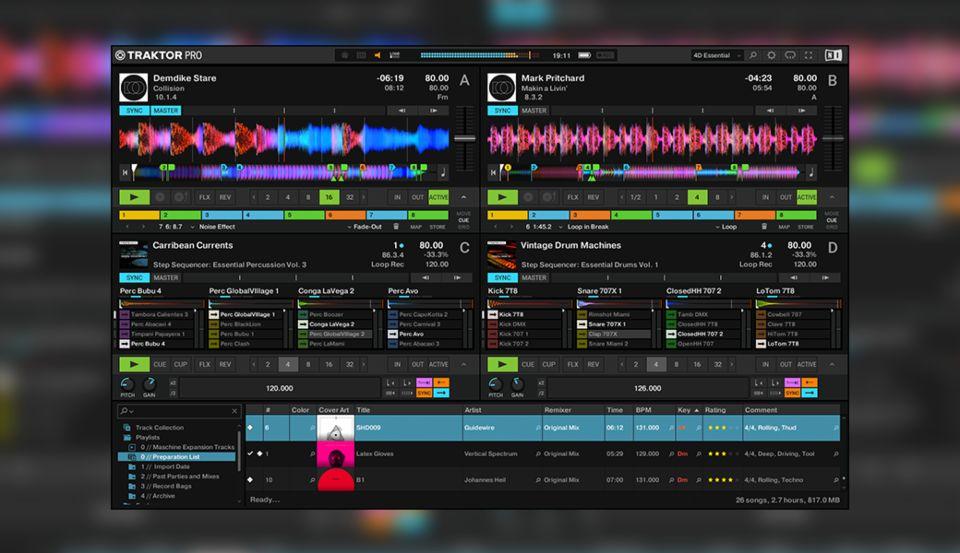Start playback on Deck A
This screenshot has width=960, height=553.
[134, 197]
